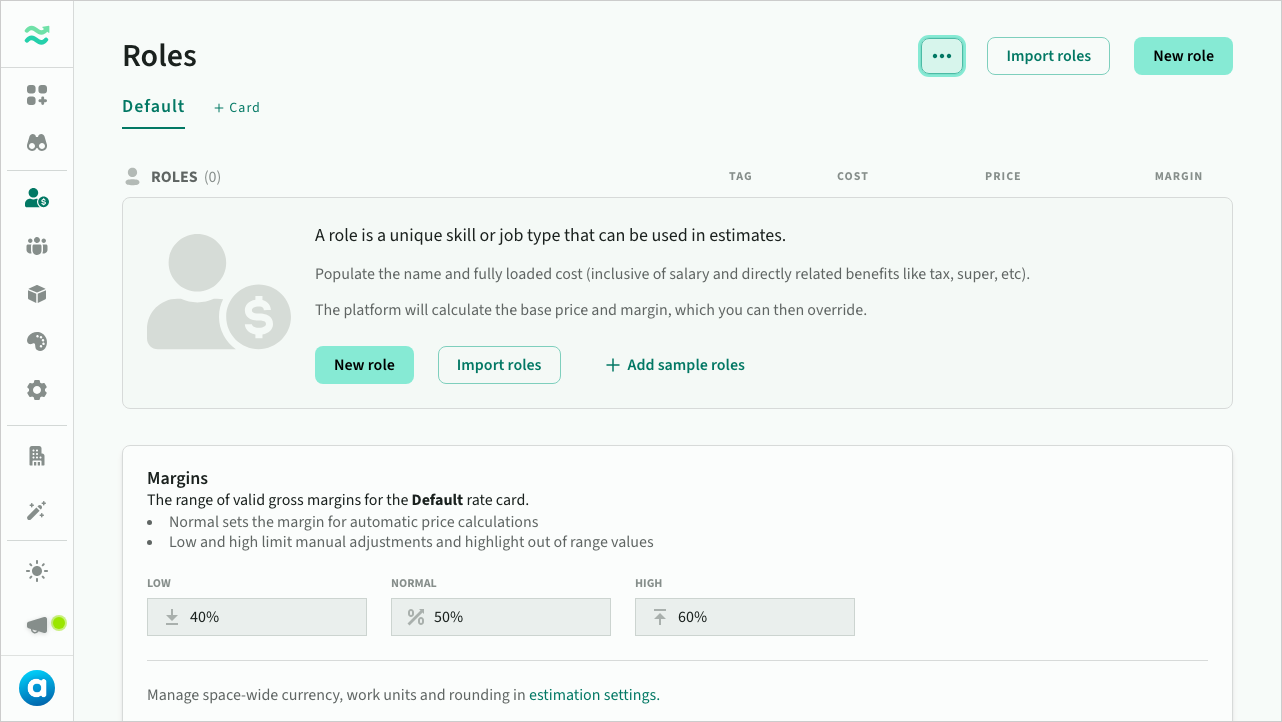The height and width of the screenshot is (722, 1282).
Task: Open the blue account avatar icon
Action: pyautogui.click(x=37, y=688)
